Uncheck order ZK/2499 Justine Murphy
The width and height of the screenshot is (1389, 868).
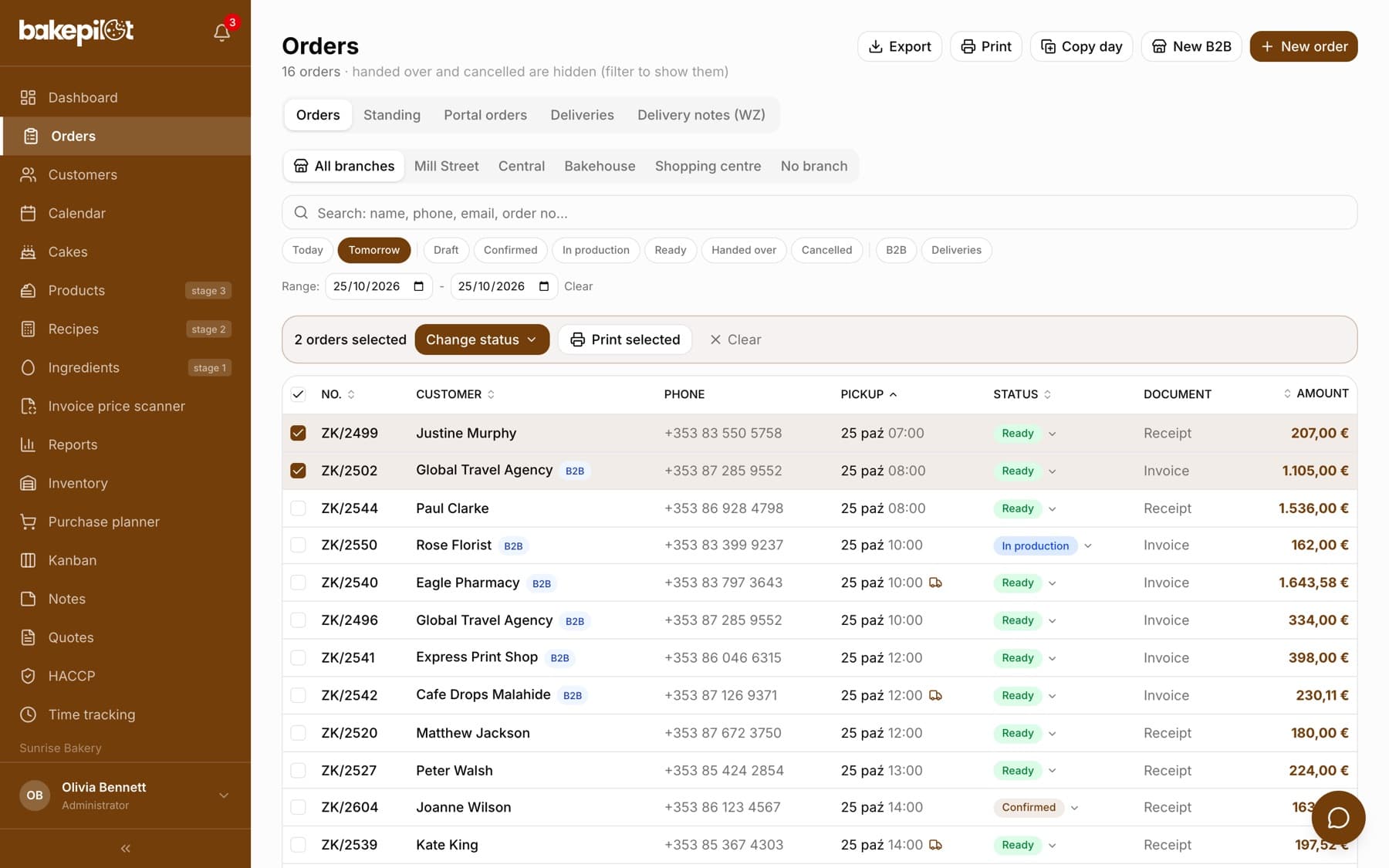(298, 433)
